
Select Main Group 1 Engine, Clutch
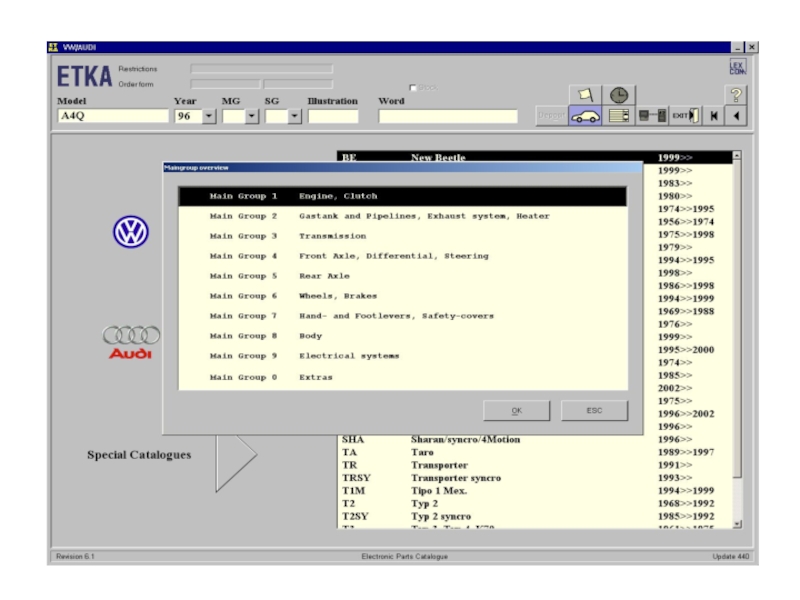(403, 196)
